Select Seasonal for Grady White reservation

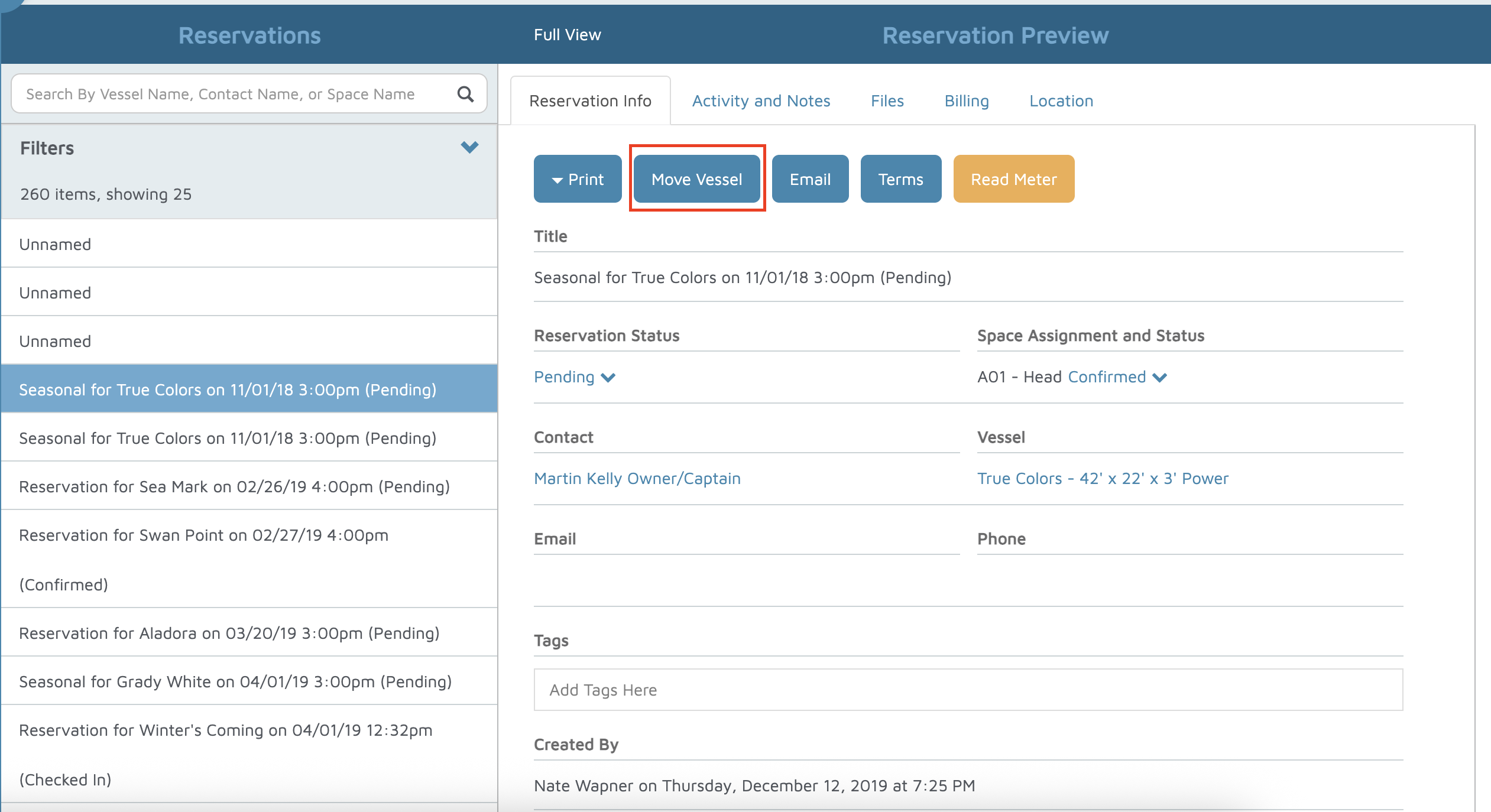click(235, 681)
